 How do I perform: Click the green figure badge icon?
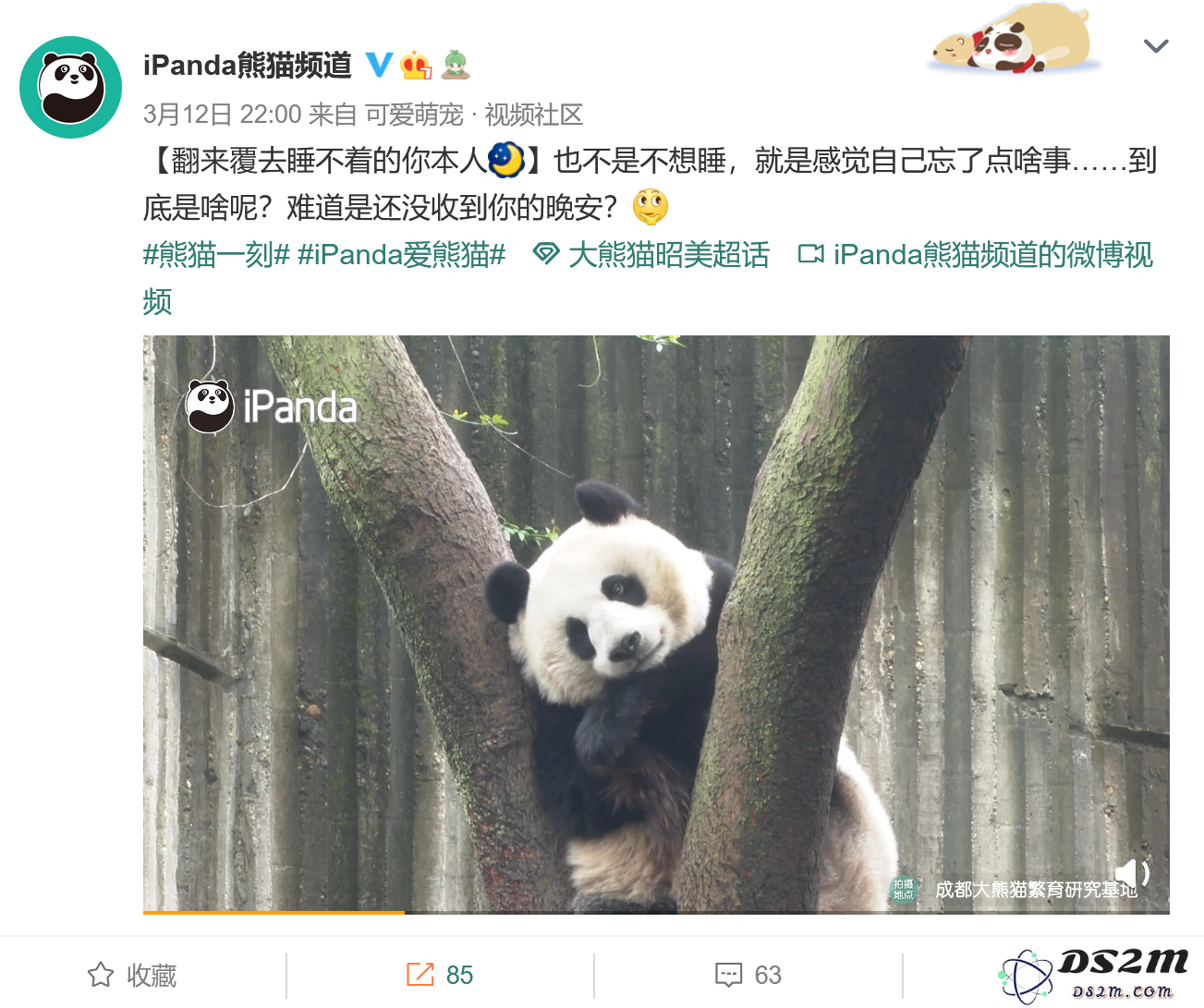(456, 65)
